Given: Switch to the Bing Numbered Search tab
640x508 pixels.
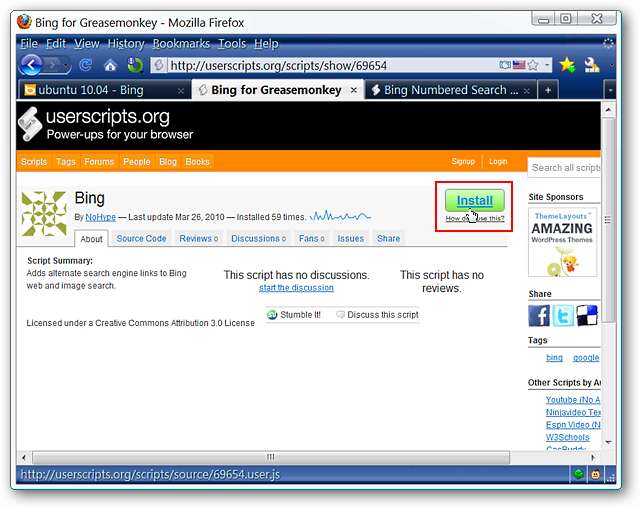Looking at the screenshot, I should click(451, 90).
